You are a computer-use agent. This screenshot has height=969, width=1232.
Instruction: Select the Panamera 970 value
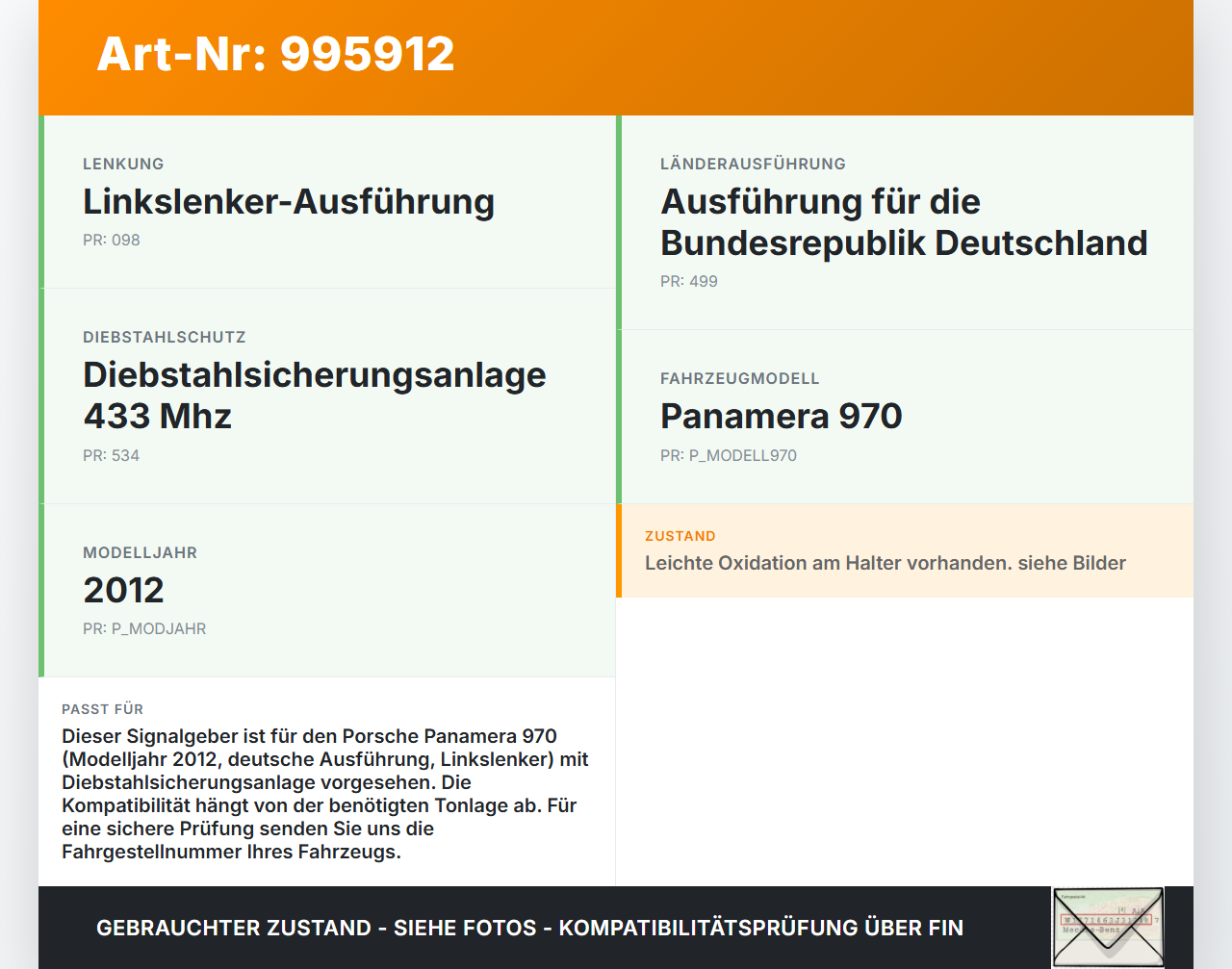tap(782, 417)
